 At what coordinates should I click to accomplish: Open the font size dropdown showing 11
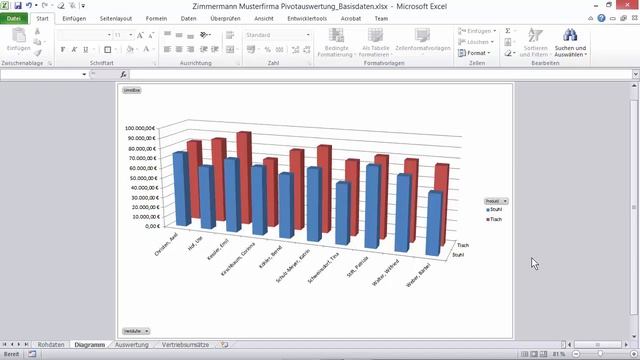click(x=131, y=36)
